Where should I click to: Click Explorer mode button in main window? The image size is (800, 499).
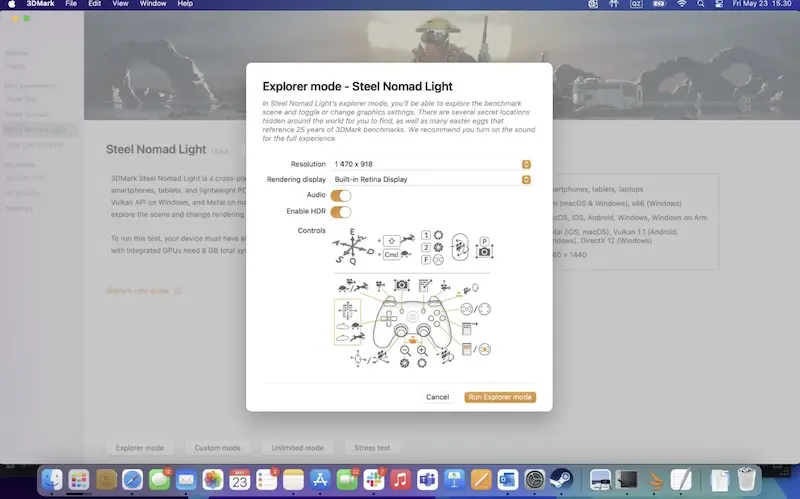[x=140, y=447]
